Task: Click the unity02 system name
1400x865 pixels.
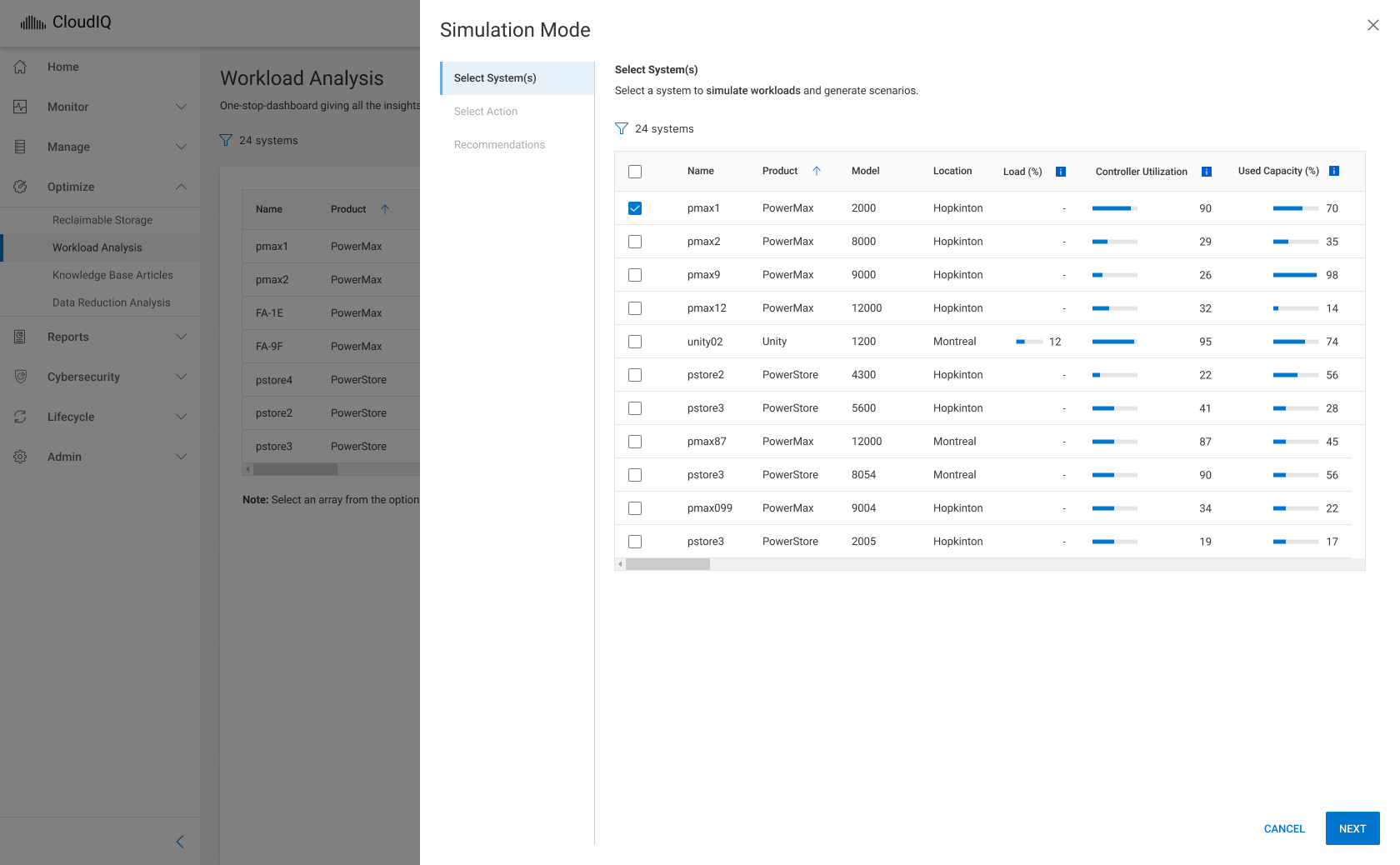Action: click(x=705, y=342)
